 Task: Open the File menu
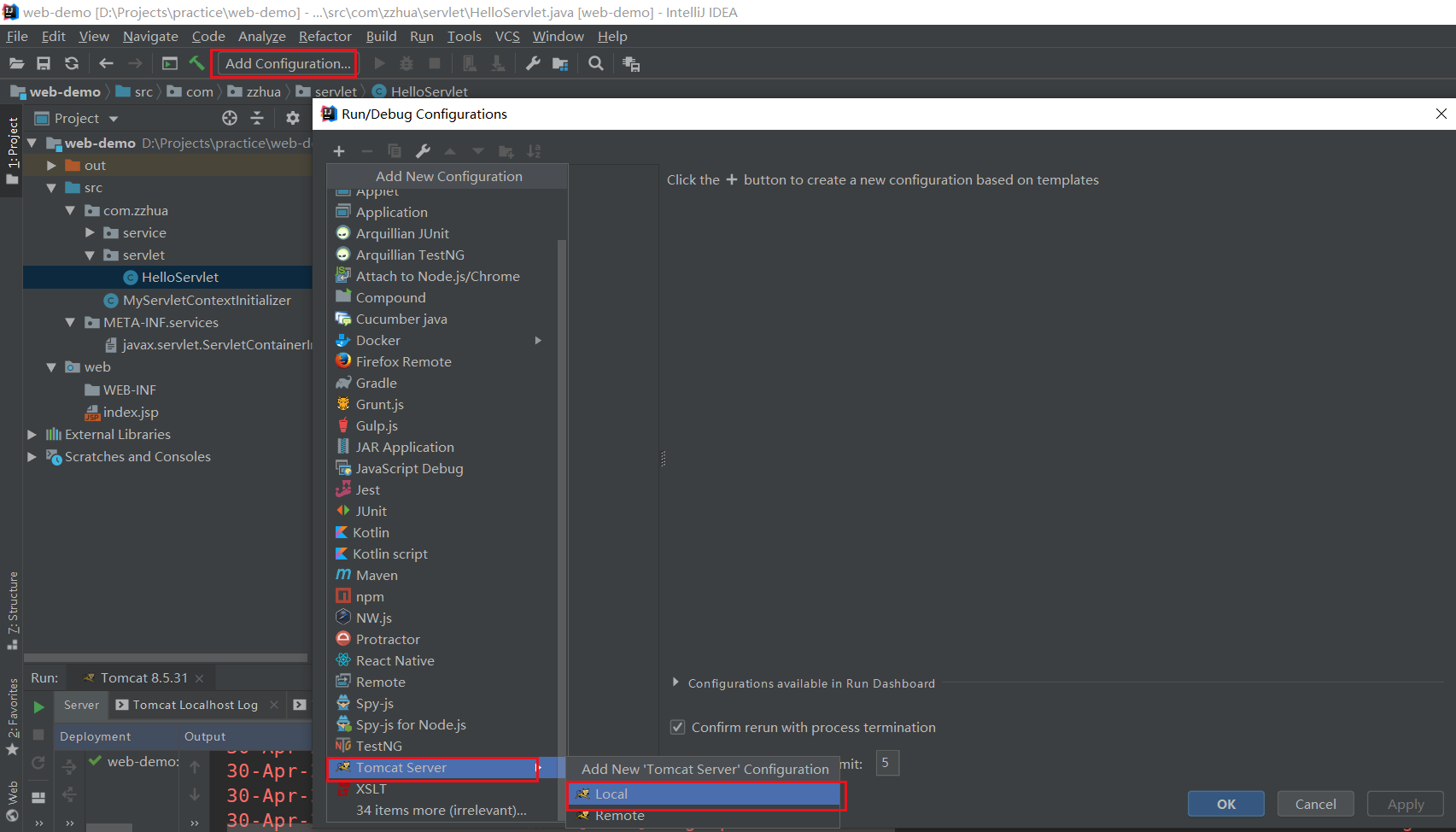point(17,36)
